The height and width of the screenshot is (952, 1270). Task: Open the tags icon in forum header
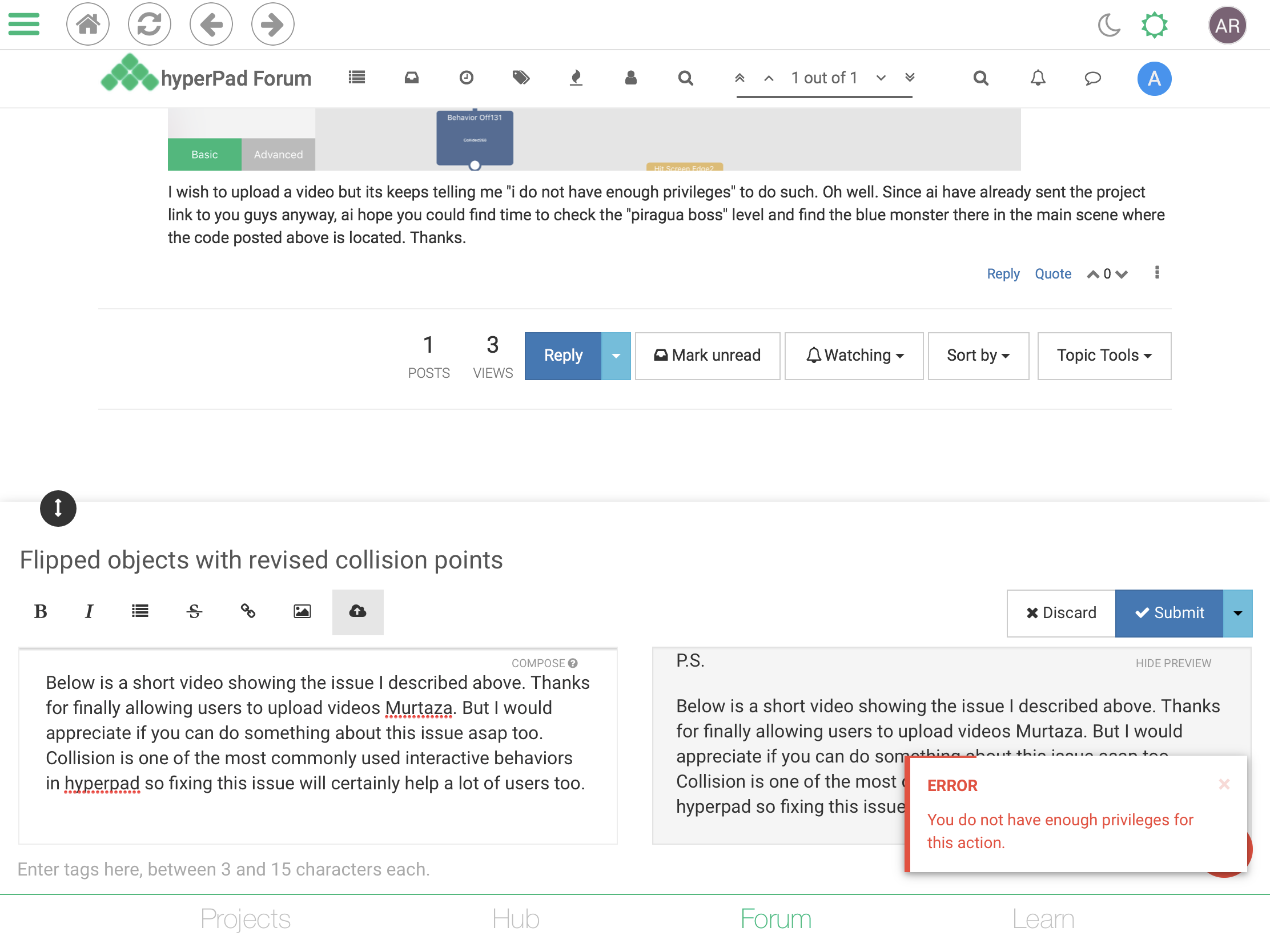coord(521,78)
